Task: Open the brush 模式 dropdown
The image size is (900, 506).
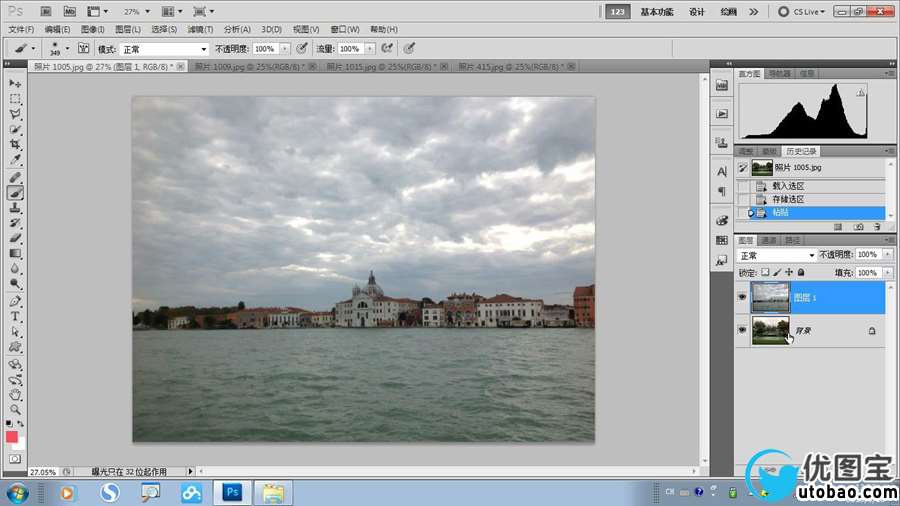Action: [x=164, y=49]
